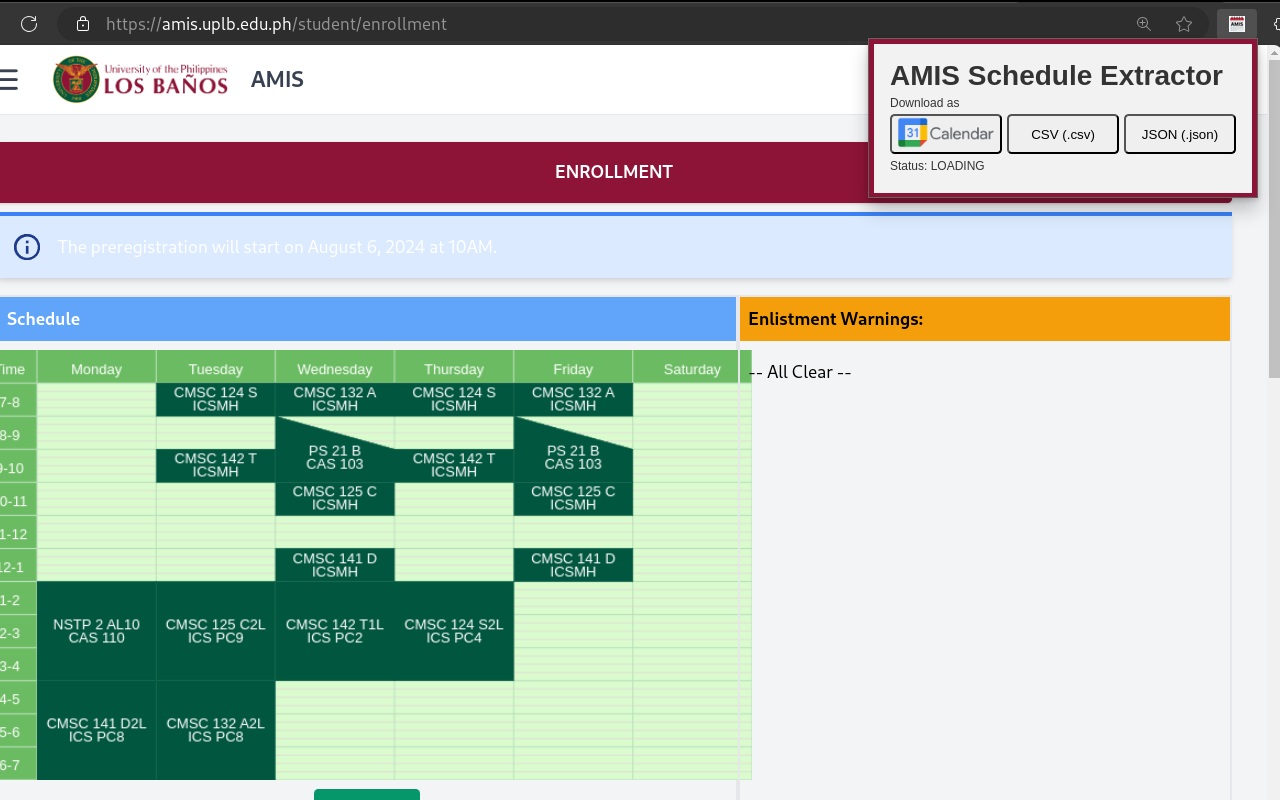
Task: Open the hamburger navigation menu
Action: tap(12, 79)
